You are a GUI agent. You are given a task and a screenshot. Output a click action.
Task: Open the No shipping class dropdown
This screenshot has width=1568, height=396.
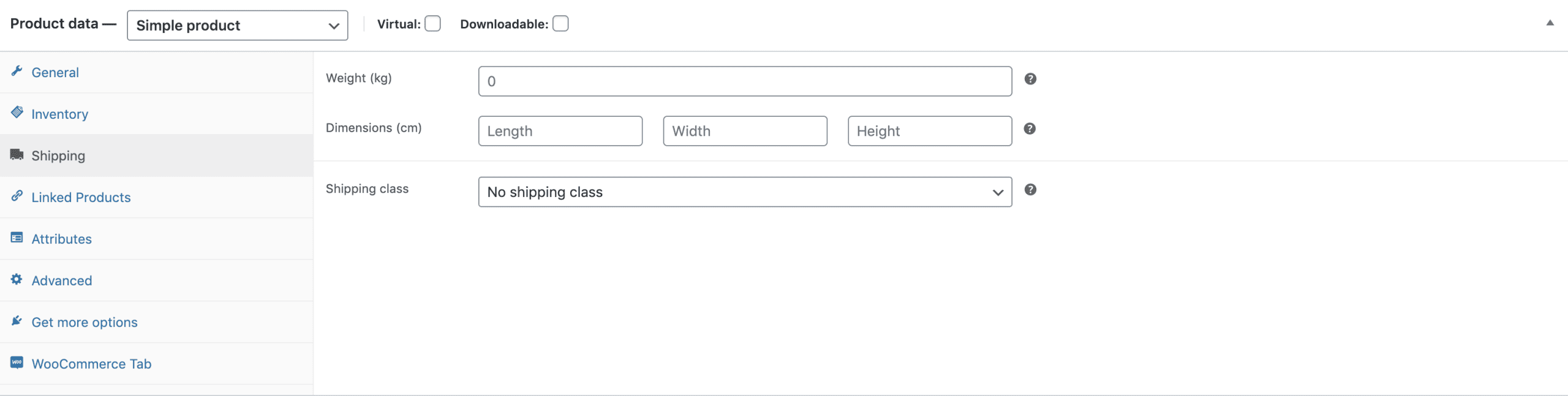[745, 192]
